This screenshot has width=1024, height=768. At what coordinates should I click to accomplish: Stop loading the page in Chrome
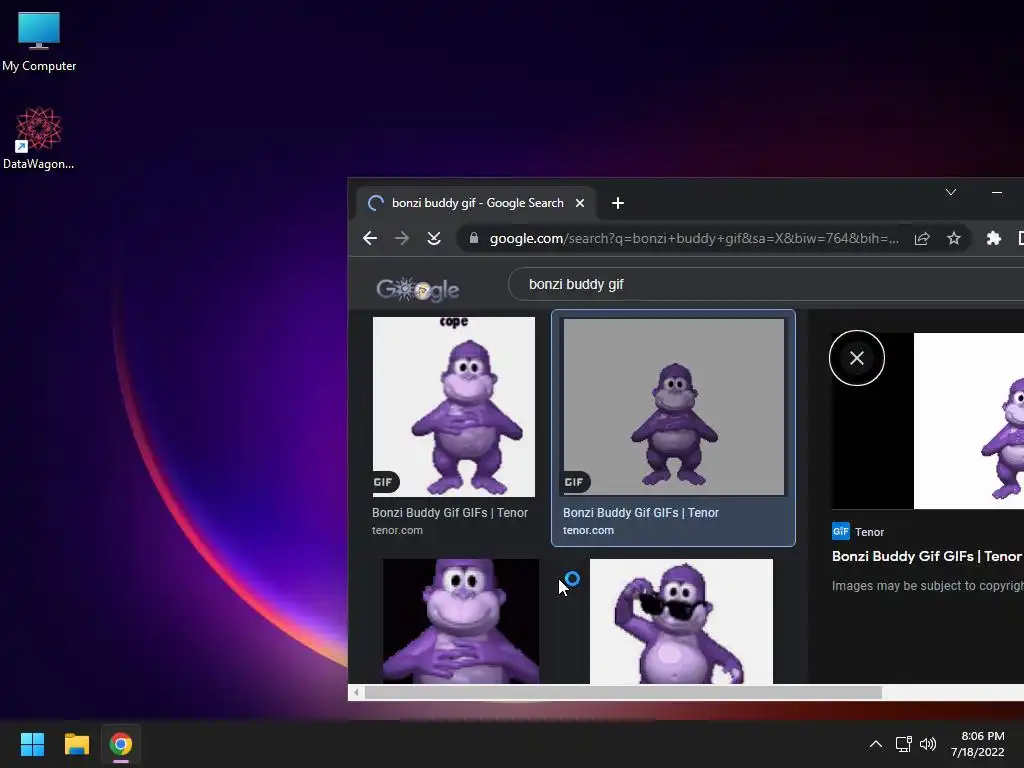pos(434,238)
